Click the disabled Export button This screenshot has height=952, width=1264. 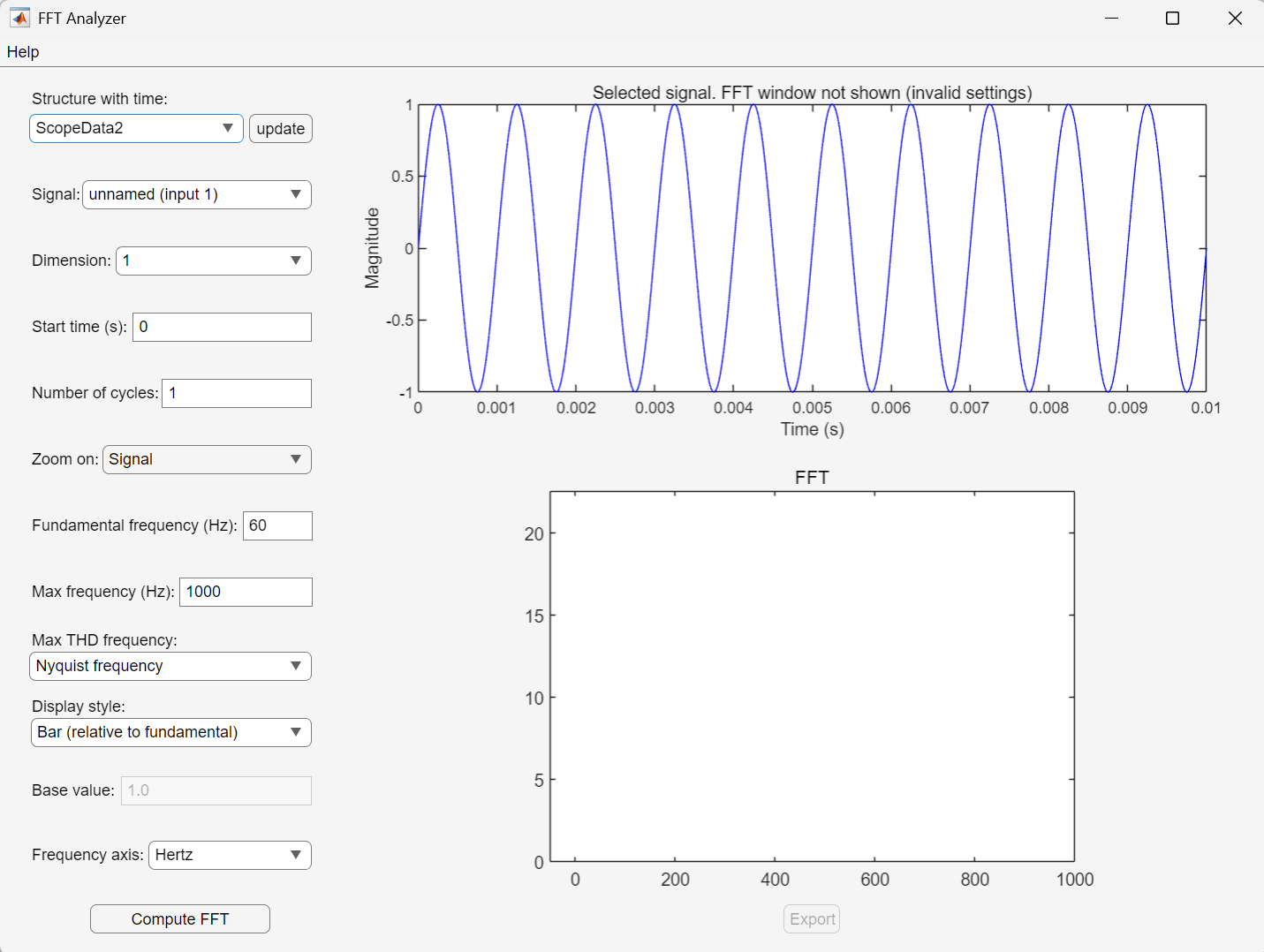(x=812, y=919)
